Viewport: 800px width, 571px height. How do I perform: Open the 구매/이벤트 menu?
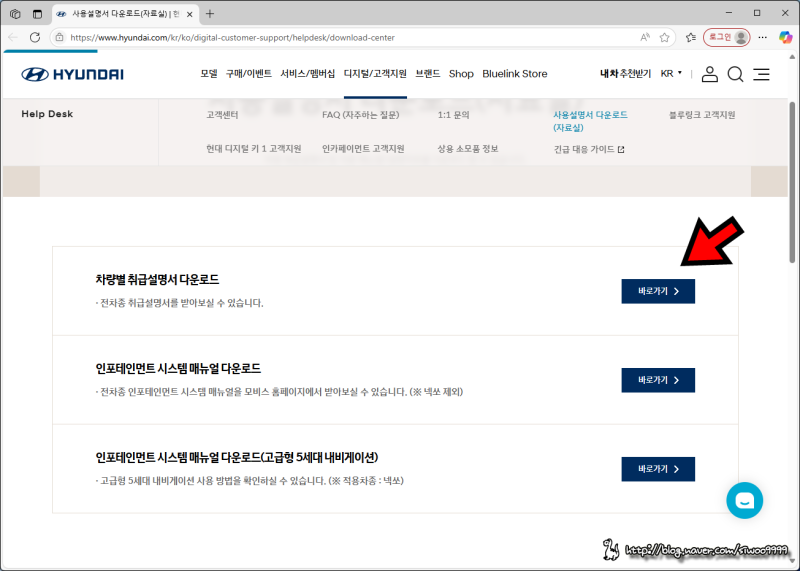point(249,73)
